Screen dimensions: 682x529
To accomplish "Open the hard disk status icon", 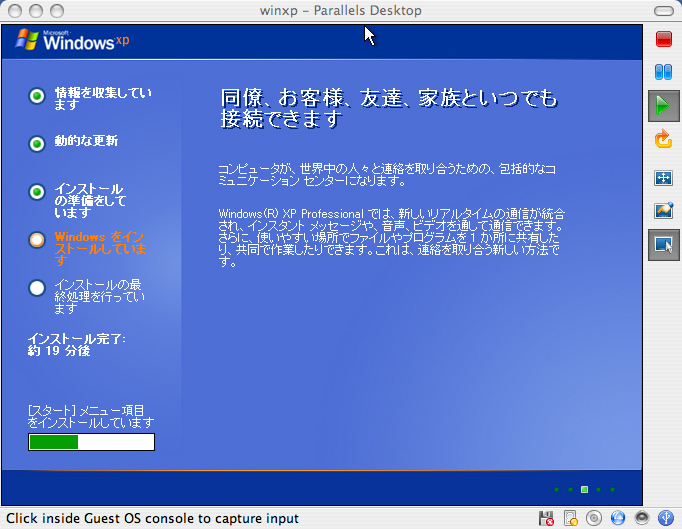I will [x=570, y=518].
